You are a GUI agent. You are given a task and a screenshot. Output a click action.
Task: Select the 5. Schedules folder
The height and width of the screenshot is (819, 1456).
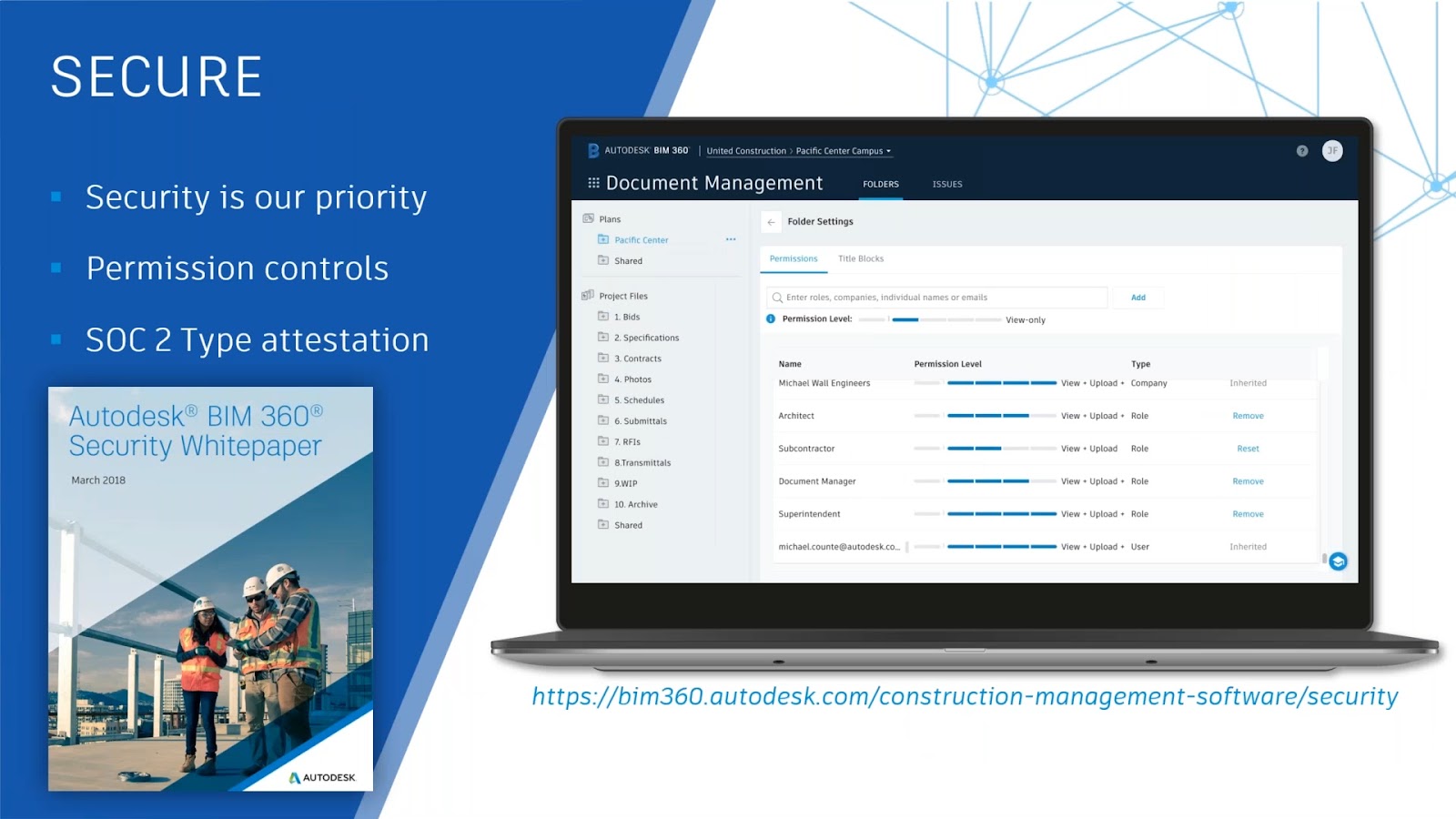pos(640,400)
